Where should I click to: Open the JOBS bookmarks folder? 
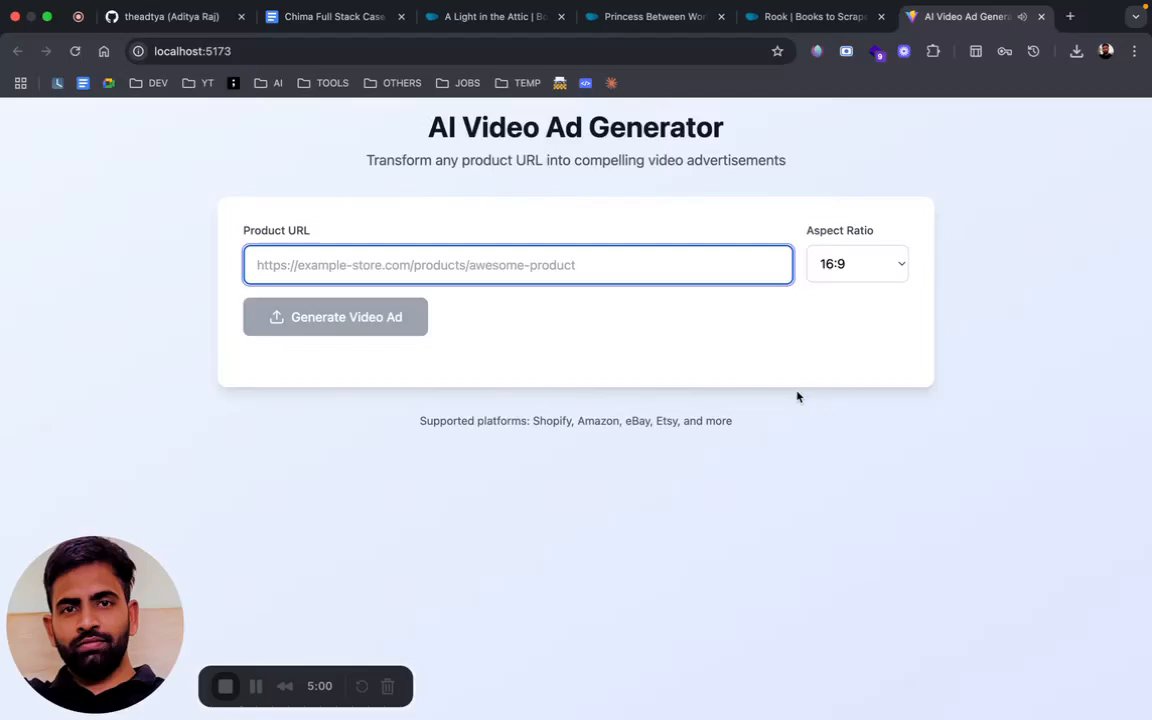[458, 83]
